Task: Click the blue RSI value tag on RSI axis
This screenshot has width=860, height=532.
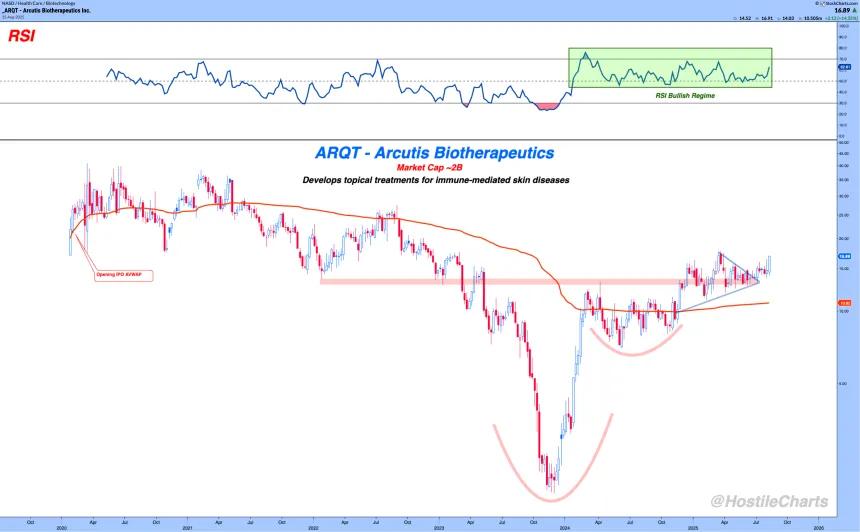Action: (845, 67)
